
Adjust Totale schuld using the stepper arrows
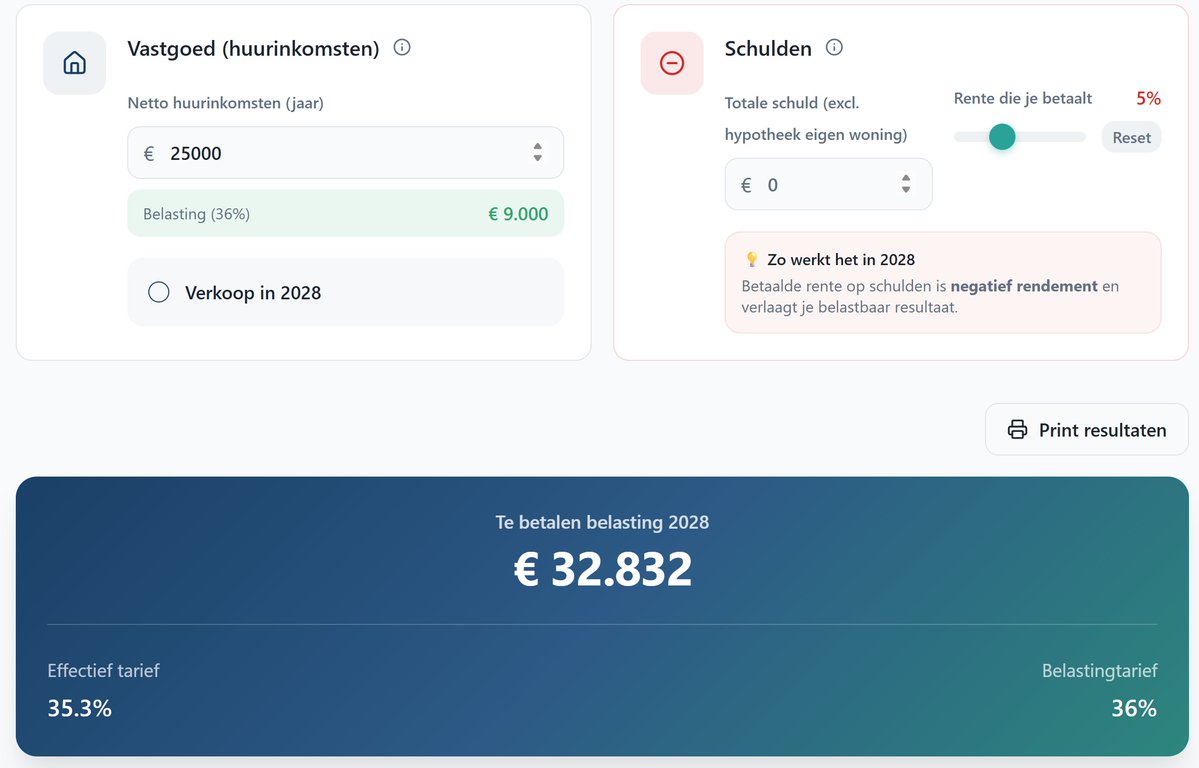(x=905, y=184)
